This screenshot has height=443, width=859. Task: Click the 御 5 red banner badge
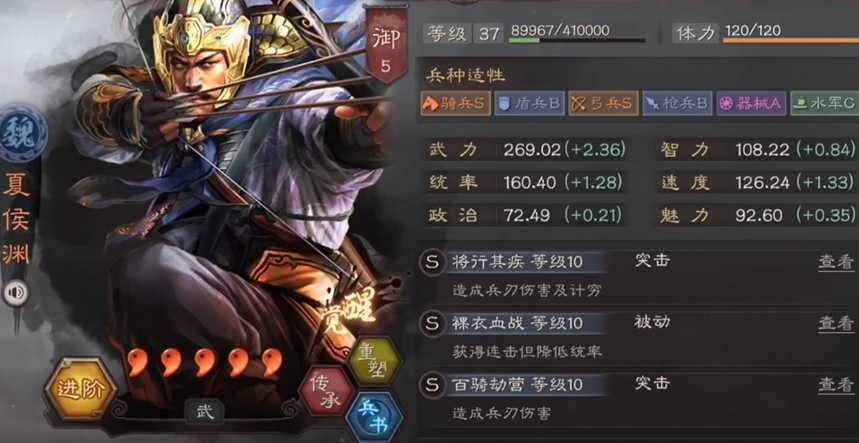click(x=386, y=45)
